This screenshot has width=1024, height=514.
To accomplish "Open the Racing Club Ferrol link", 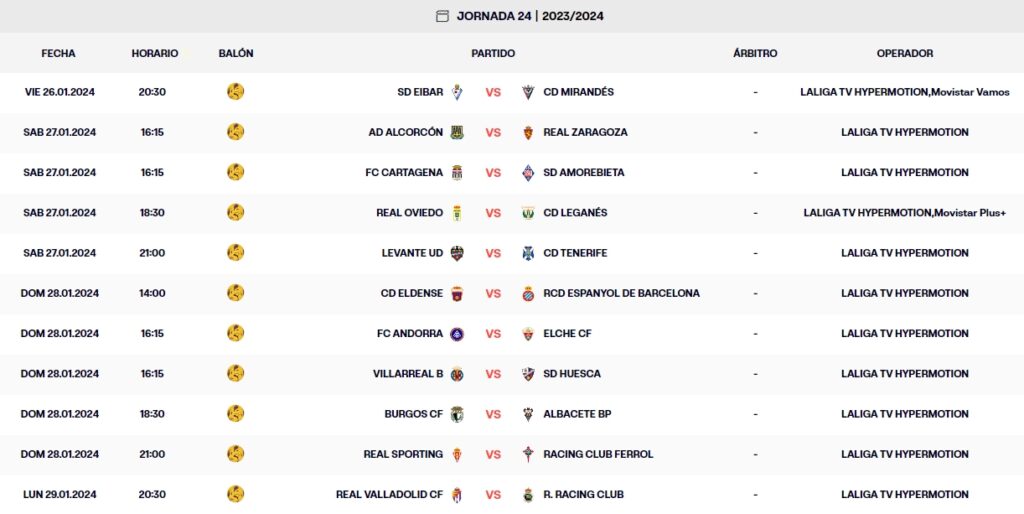I will (x=598, y=454).
